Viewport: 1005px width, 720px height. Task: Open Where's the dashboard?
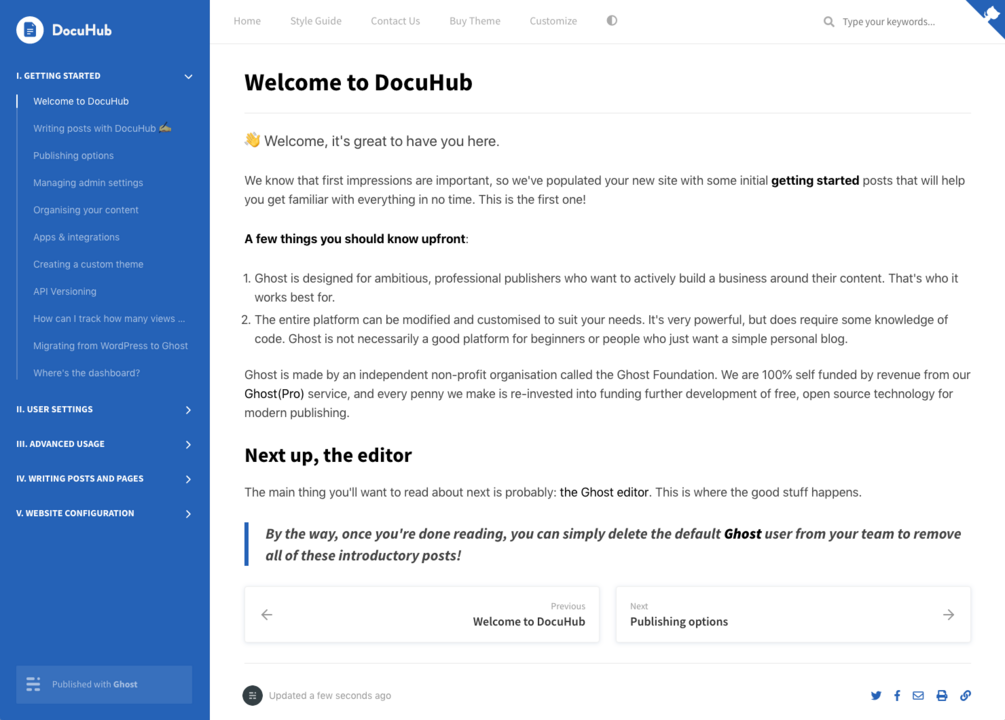[87, 373]
